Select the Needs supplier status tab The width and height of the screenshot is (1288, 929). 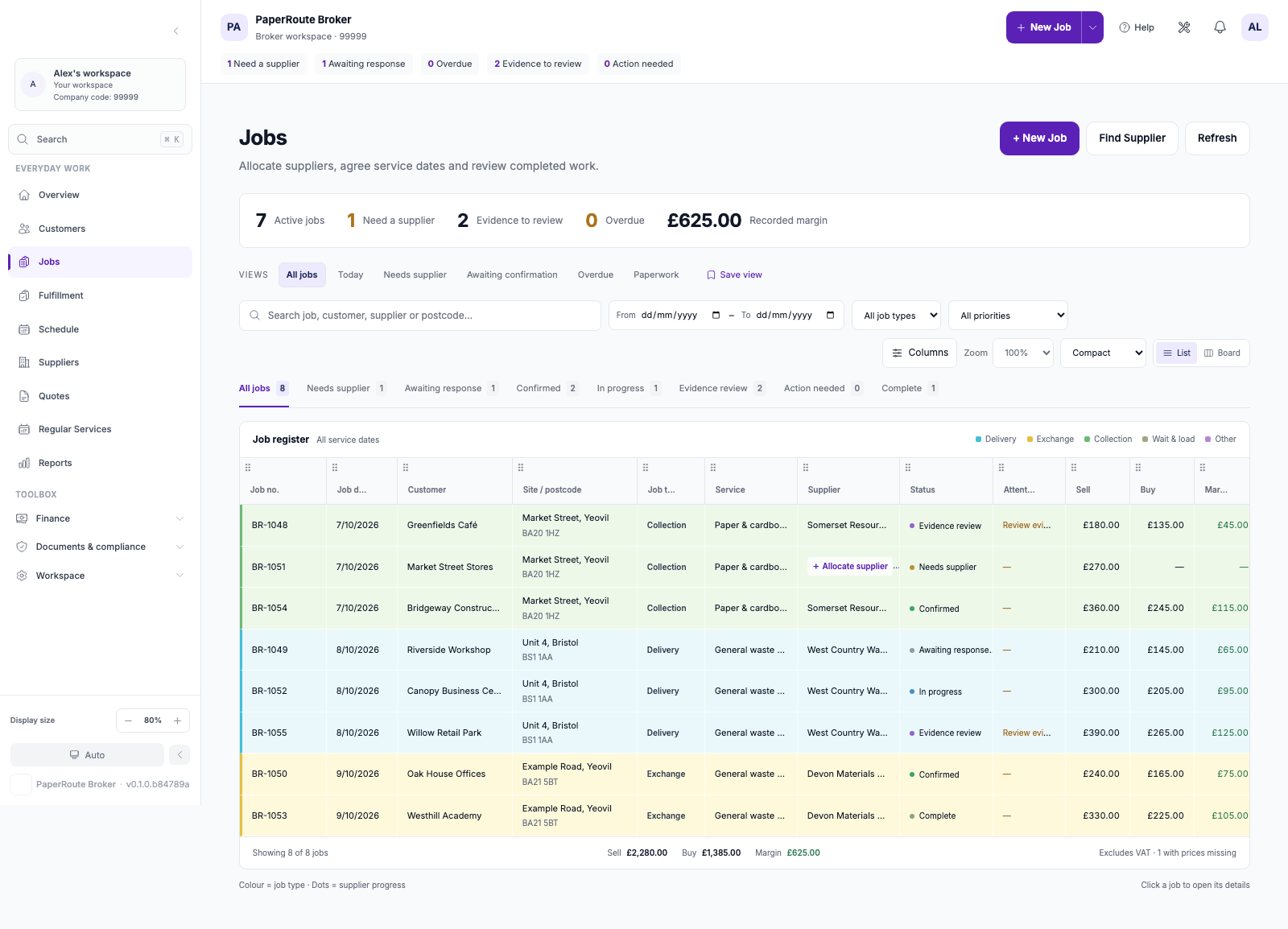pyautogui.click(x=346, y=389)
